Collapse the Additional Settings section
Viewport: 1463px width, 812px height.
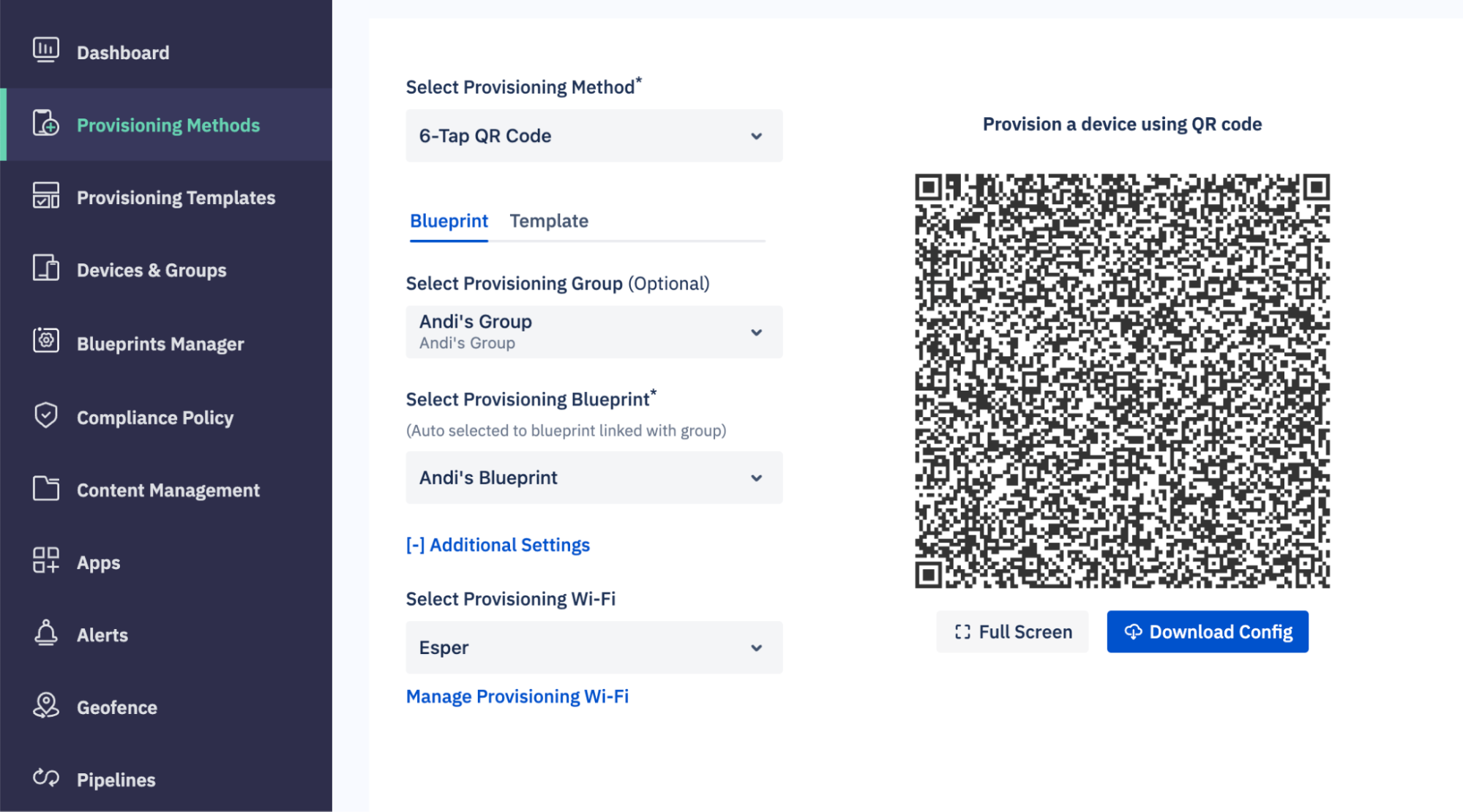click(497, 544)
